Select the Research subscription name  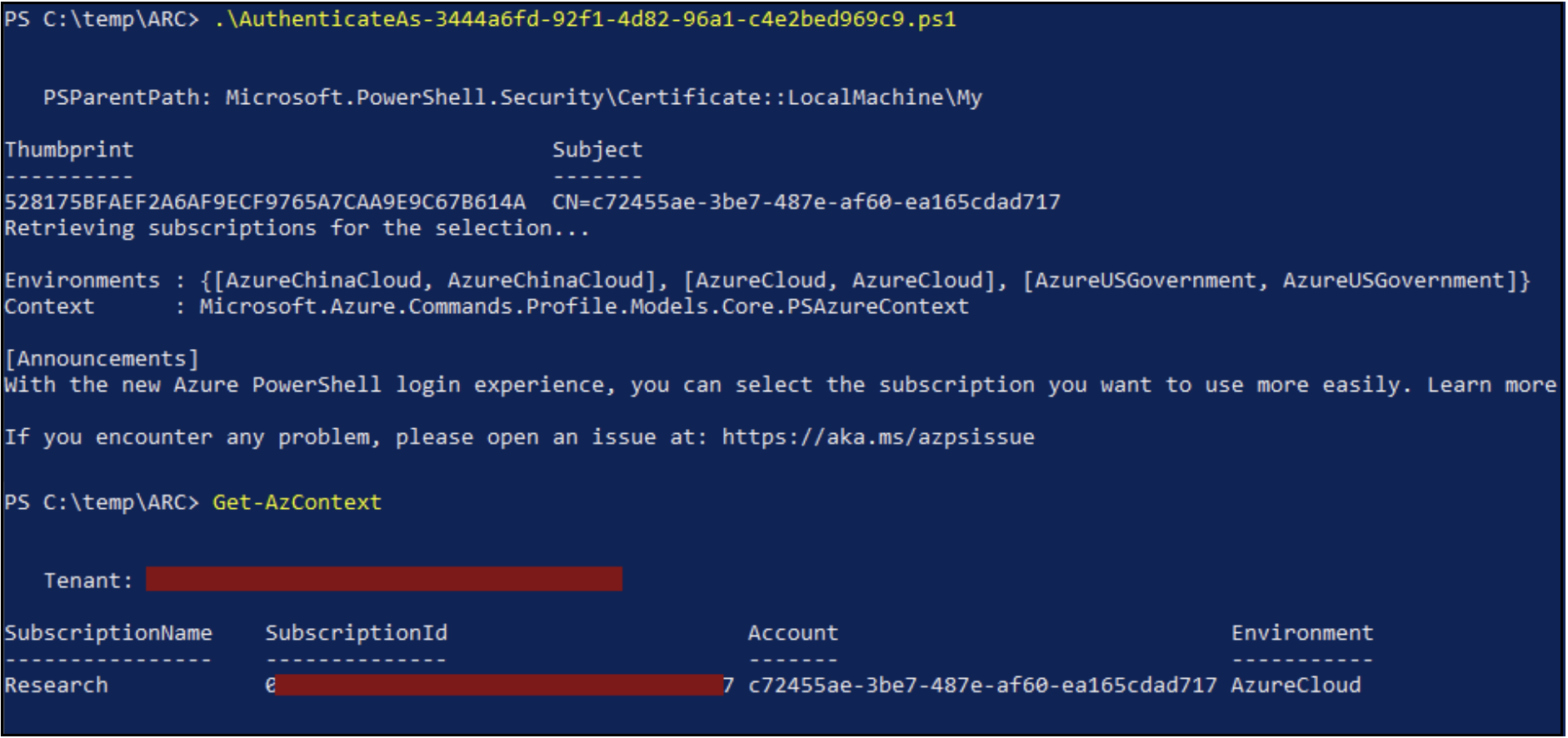(x=57, y=686)
